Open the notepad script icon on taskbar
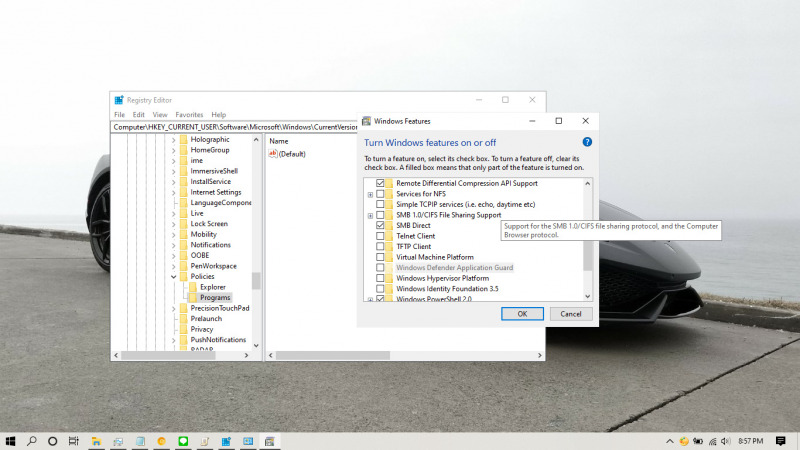 205,441
